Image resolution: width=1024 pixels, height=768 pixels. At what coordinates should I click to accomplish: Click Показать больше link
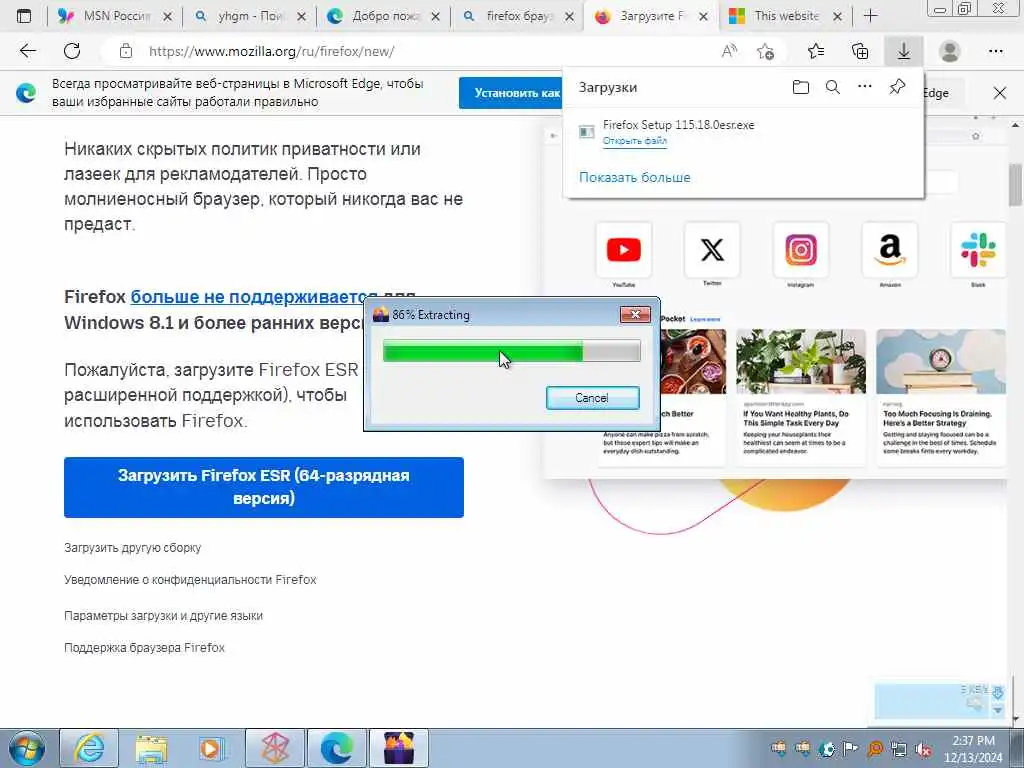(635, 177)
